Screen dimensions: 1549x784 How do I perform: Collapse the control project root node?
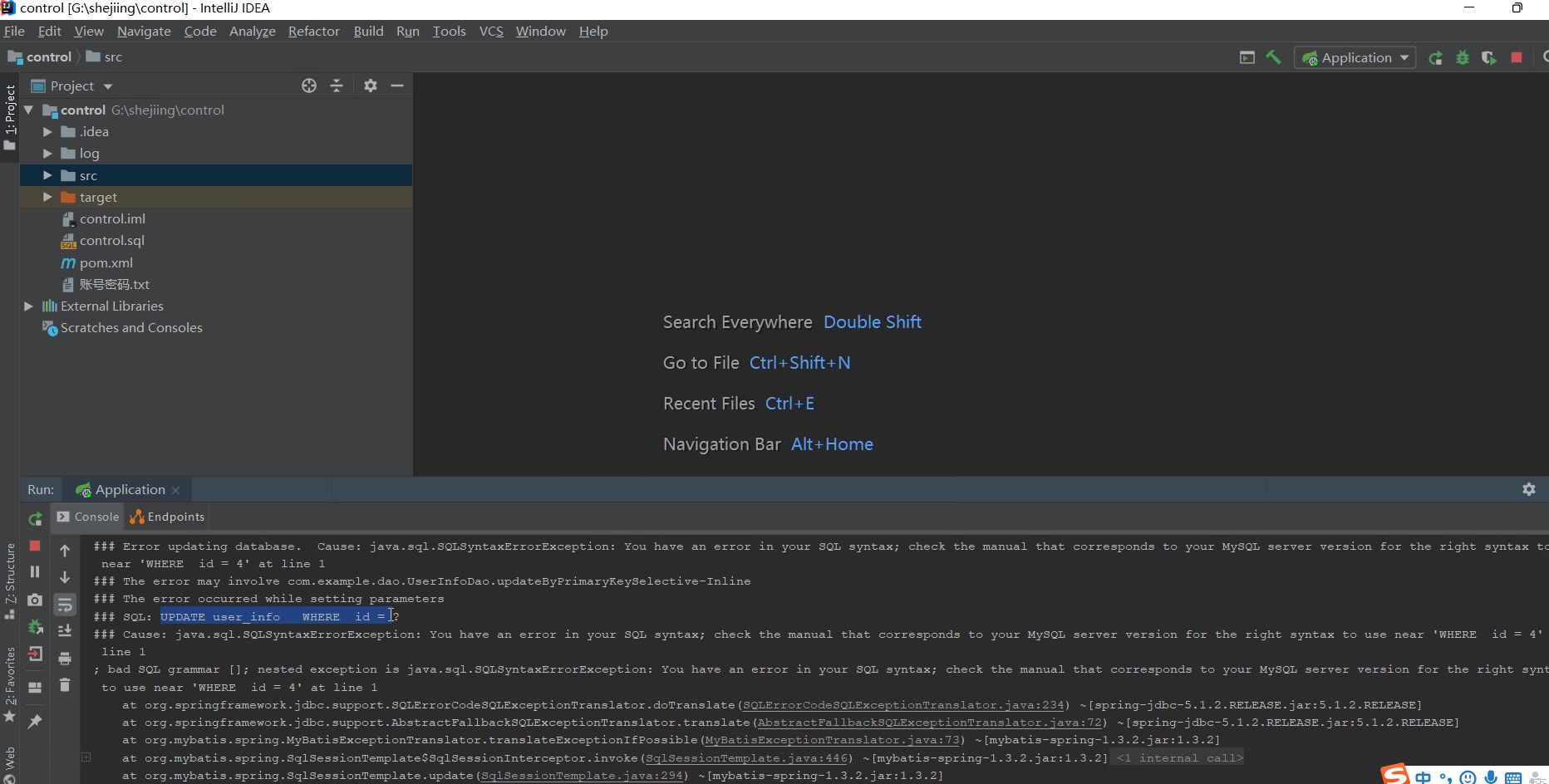(29, 110)
